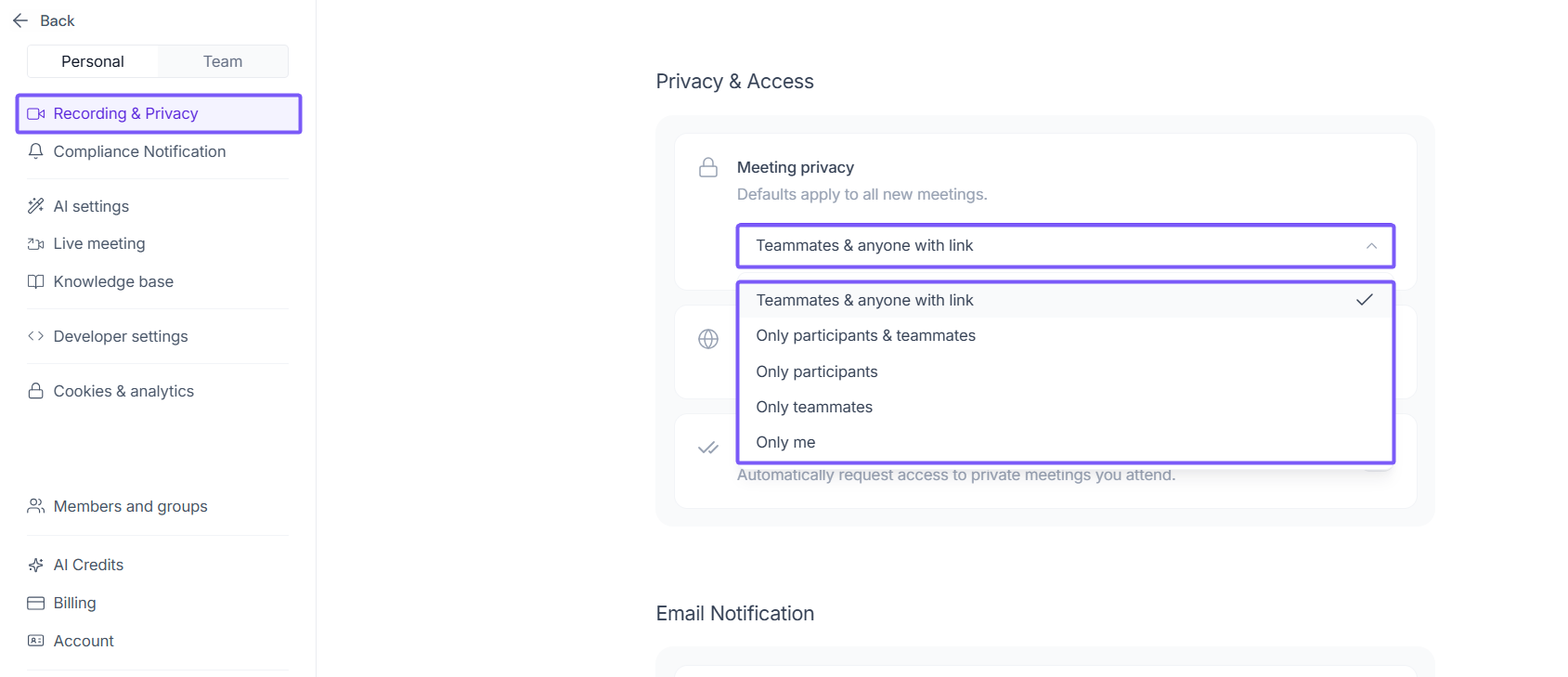Viewport: 1568px width, 677px height.
Task: Click the Knowledge base book icon
Action: pyautogui.click(x=36, y=281)
